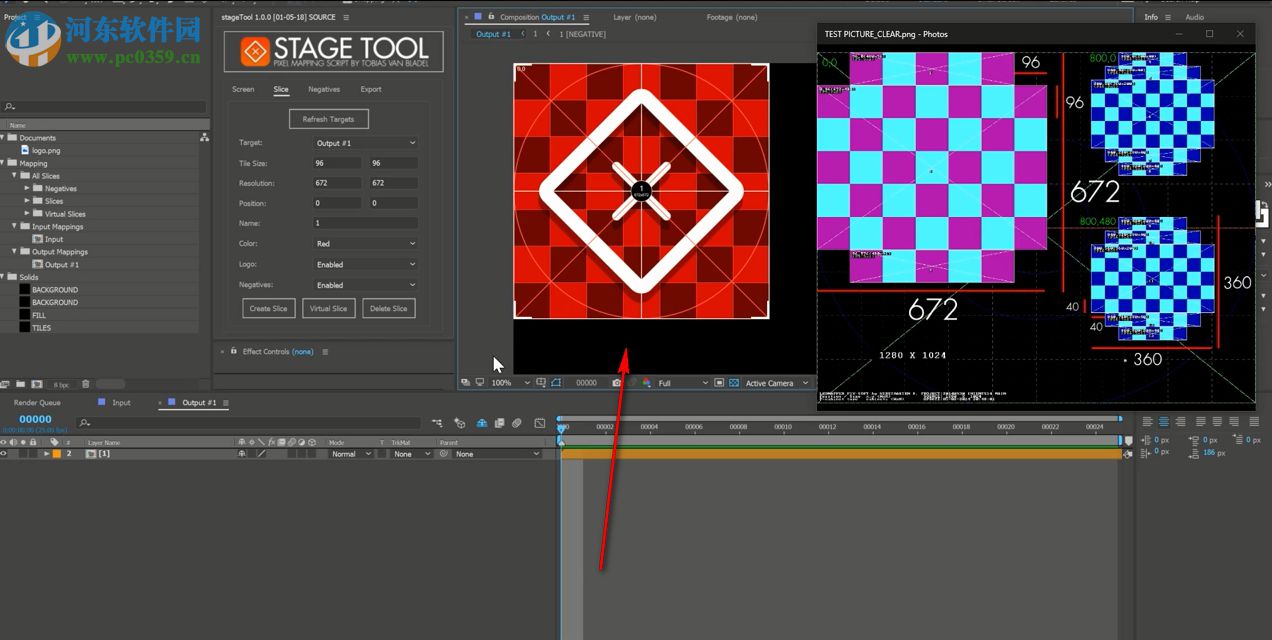Solo layer 1 in the timeline
The height and width of the screenshot is (640, 1272).
click(23, 454)
